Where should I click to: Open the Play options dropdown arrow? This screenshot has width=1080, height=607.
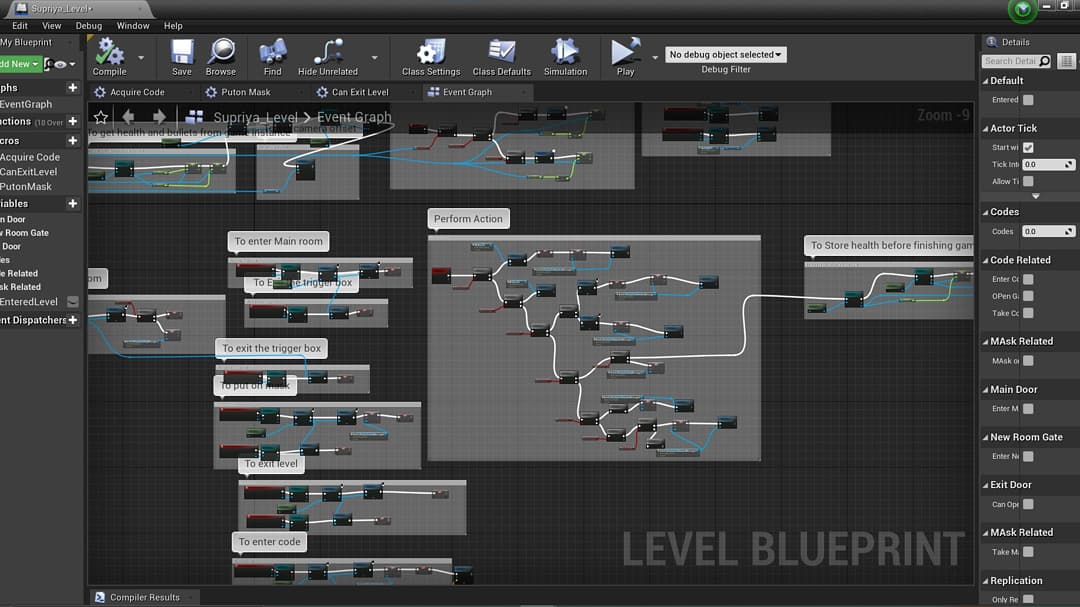click(x=654, y=57)
